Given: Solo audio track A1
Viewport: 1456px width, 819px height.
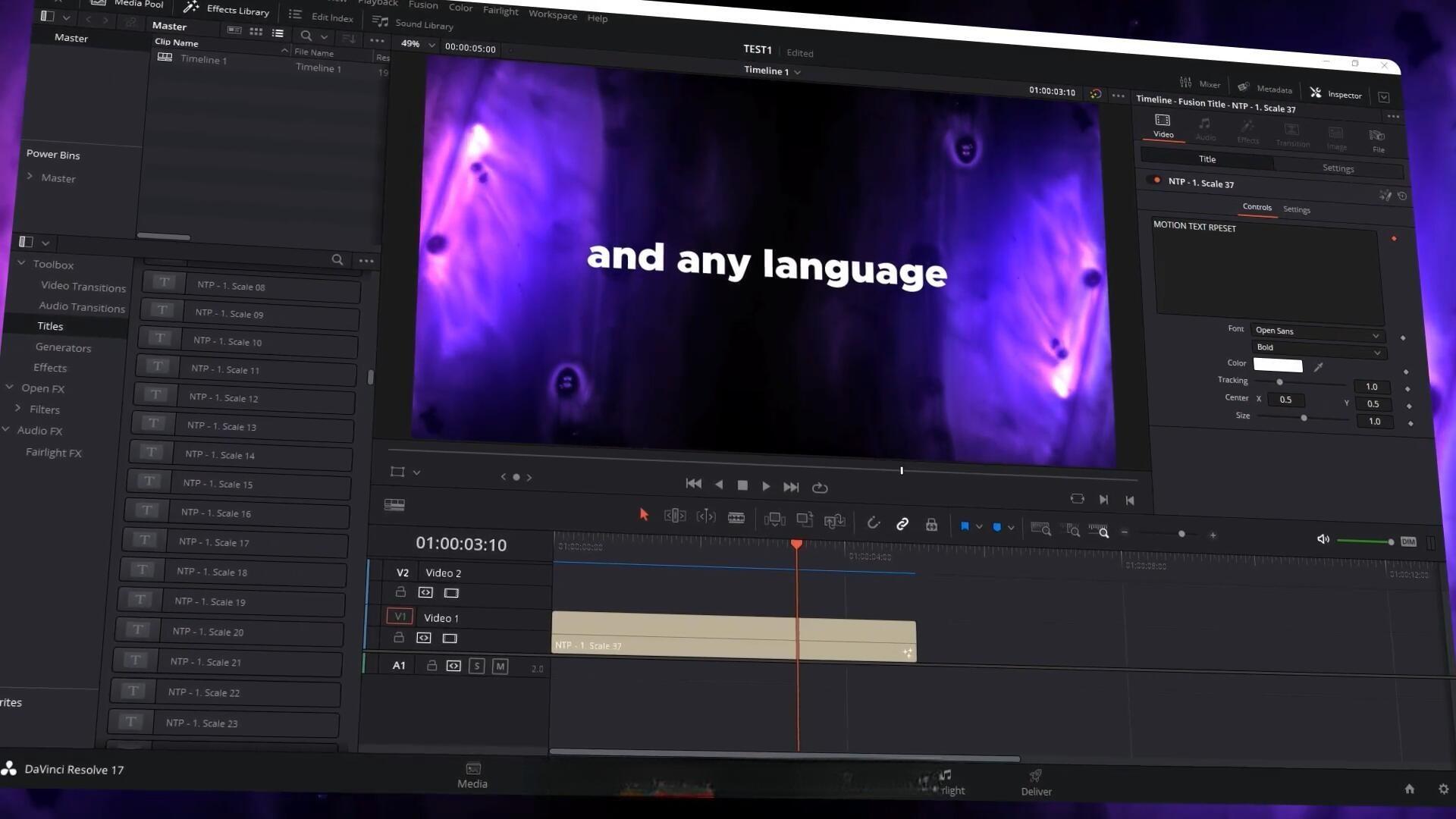Looking at the screenshot, I should [476, 667].
